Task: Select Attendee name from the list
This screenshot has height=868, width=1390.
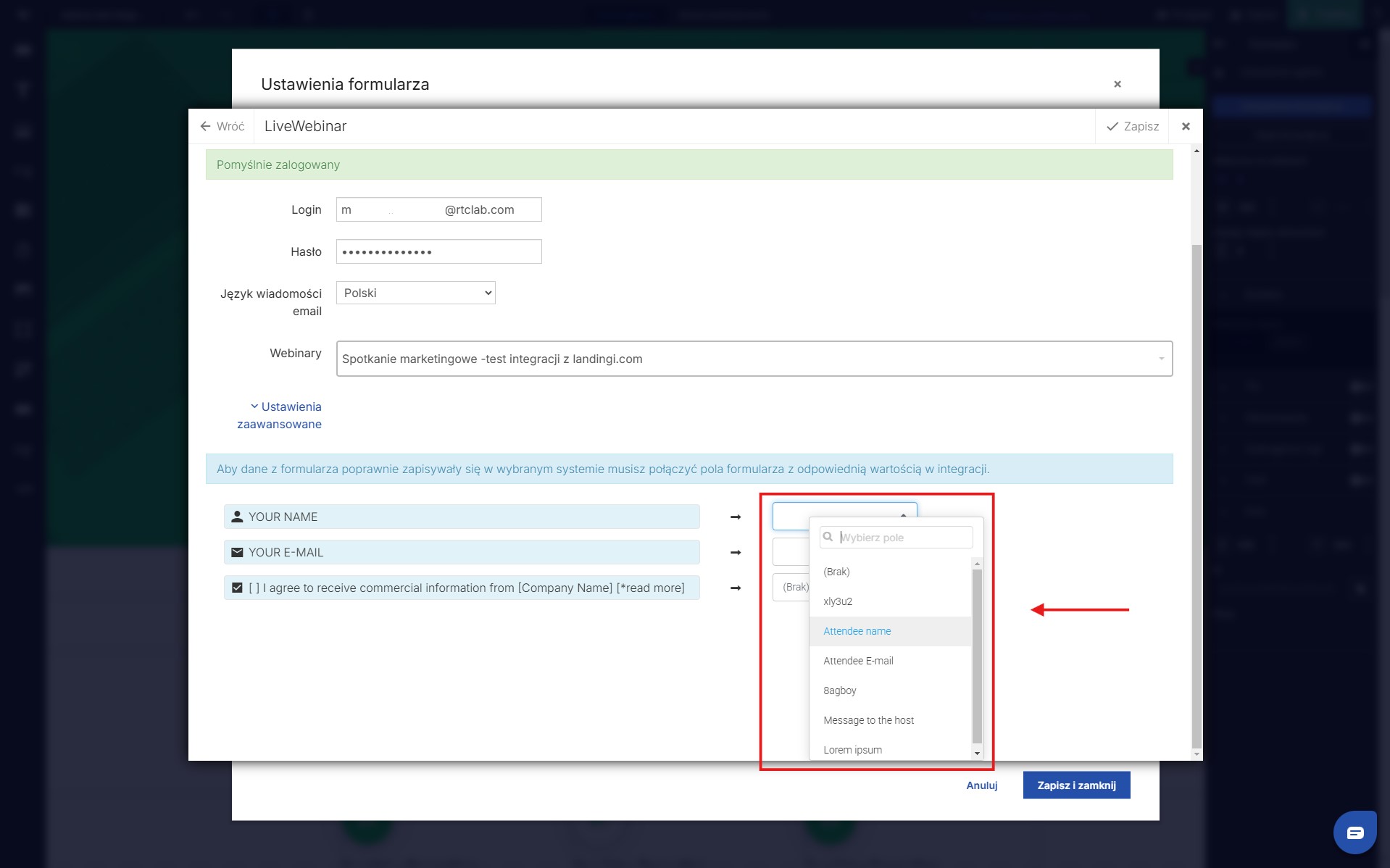Action: tap(857, 631)
